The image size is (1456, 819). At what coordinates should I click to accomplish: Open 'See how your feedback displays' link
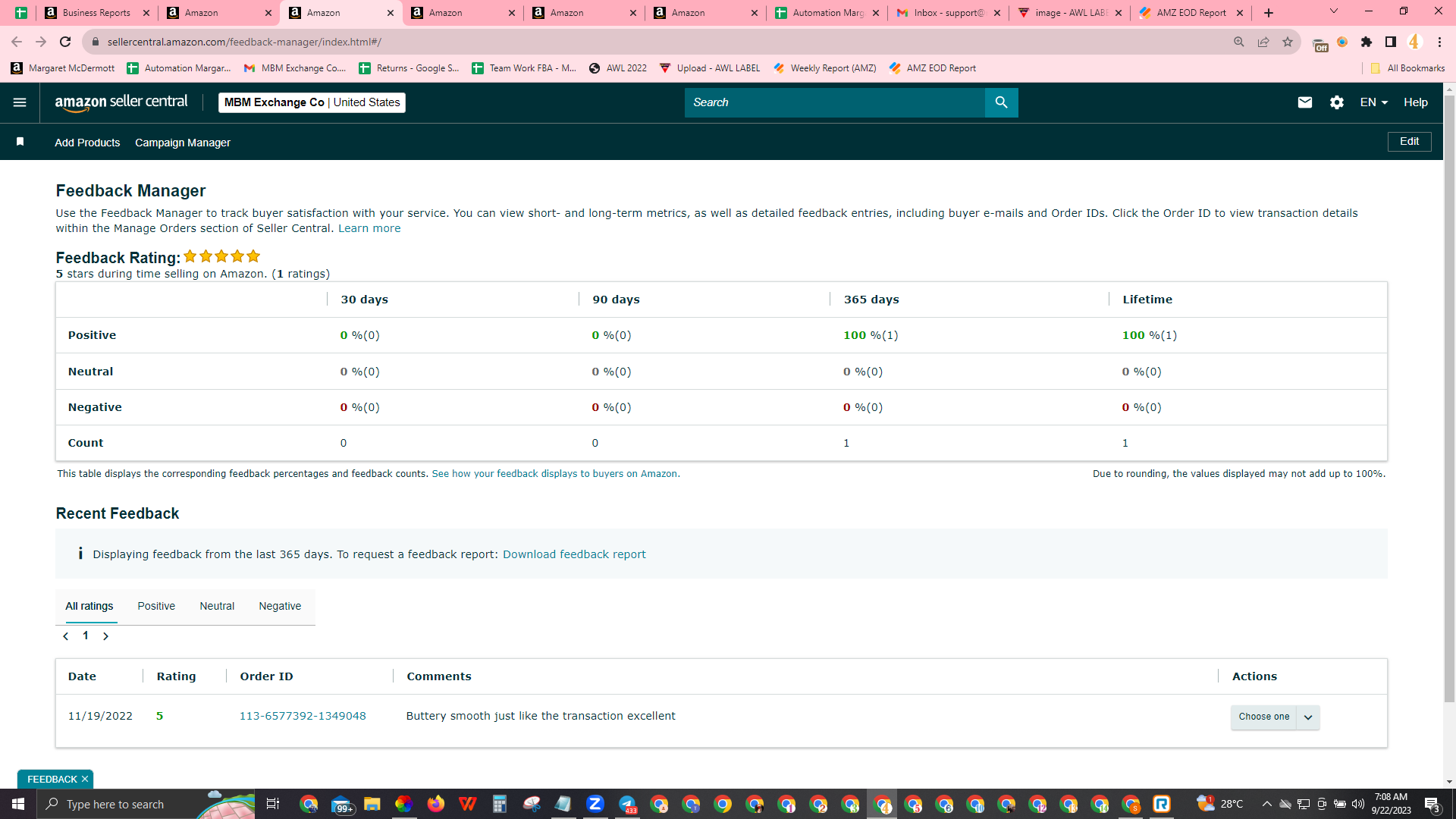click(554, 474)
